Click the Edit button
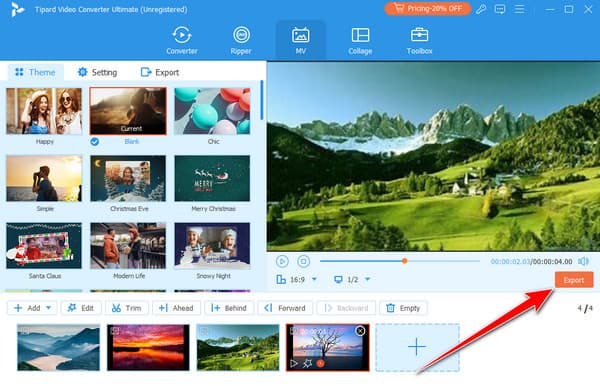600x386 pixels. point(81,308)
